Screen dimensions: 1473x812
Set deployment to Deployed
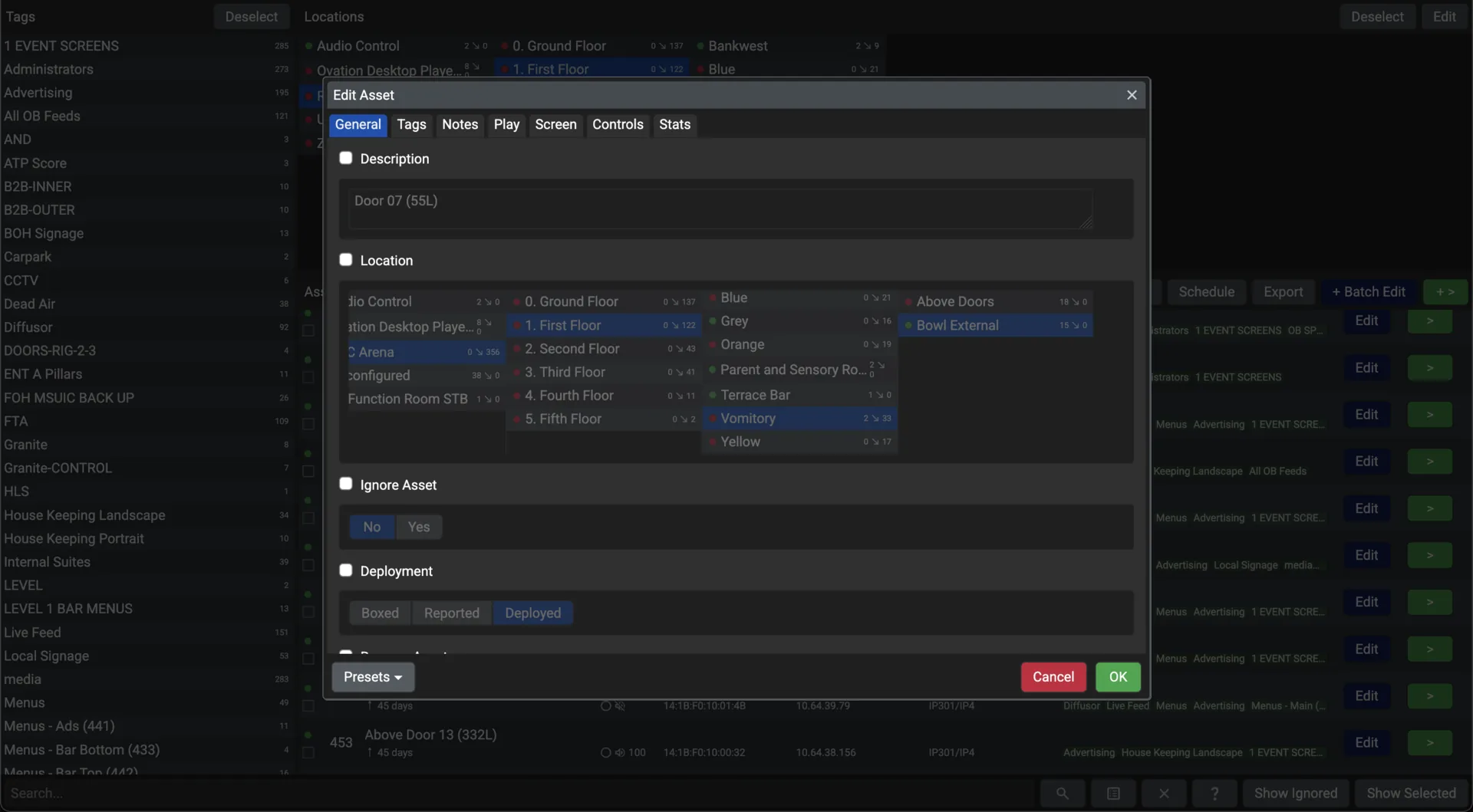(533, 613)
